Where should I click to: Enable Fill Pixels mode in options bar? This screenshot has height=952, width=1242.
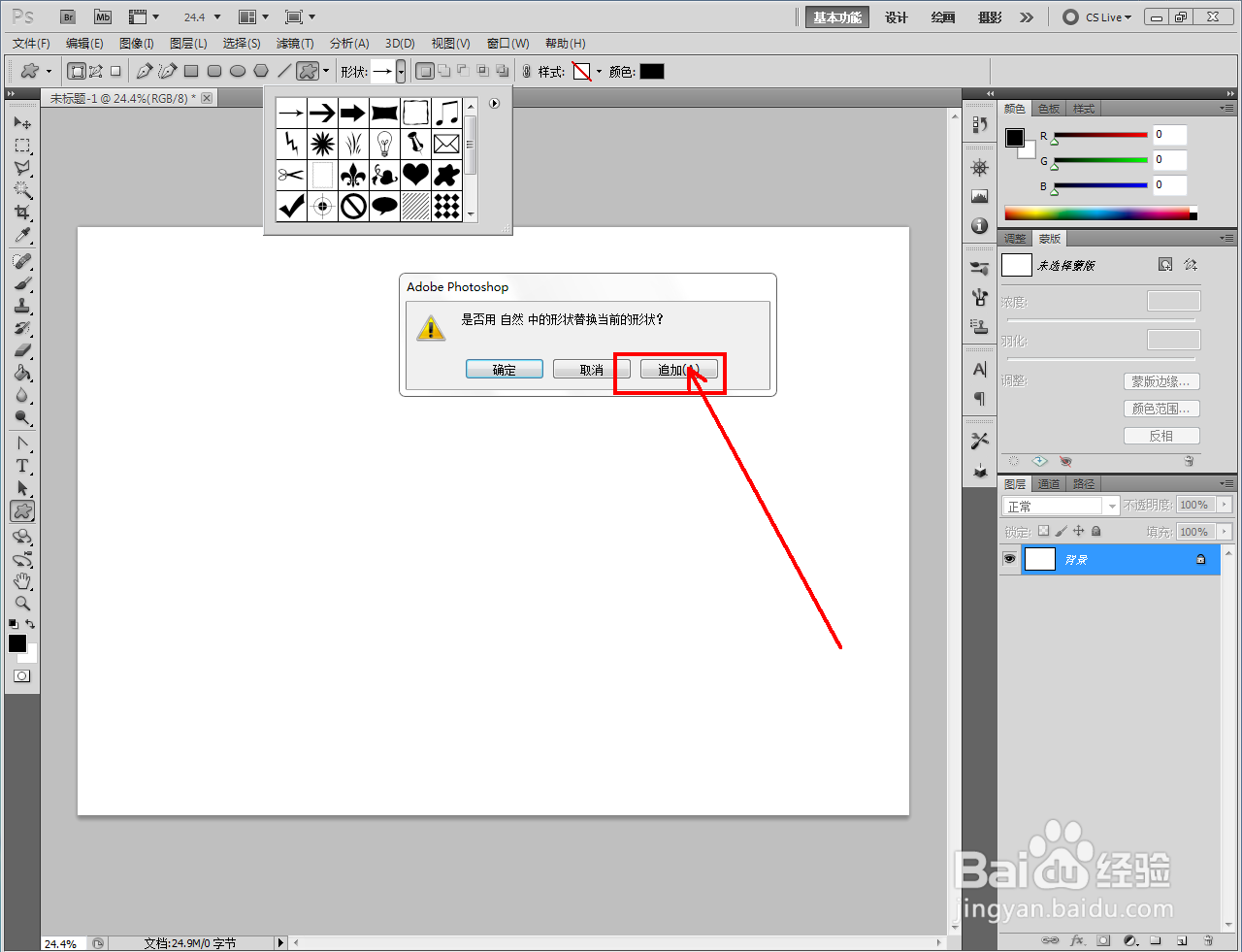pyautogui.click(x=115, y=71)
